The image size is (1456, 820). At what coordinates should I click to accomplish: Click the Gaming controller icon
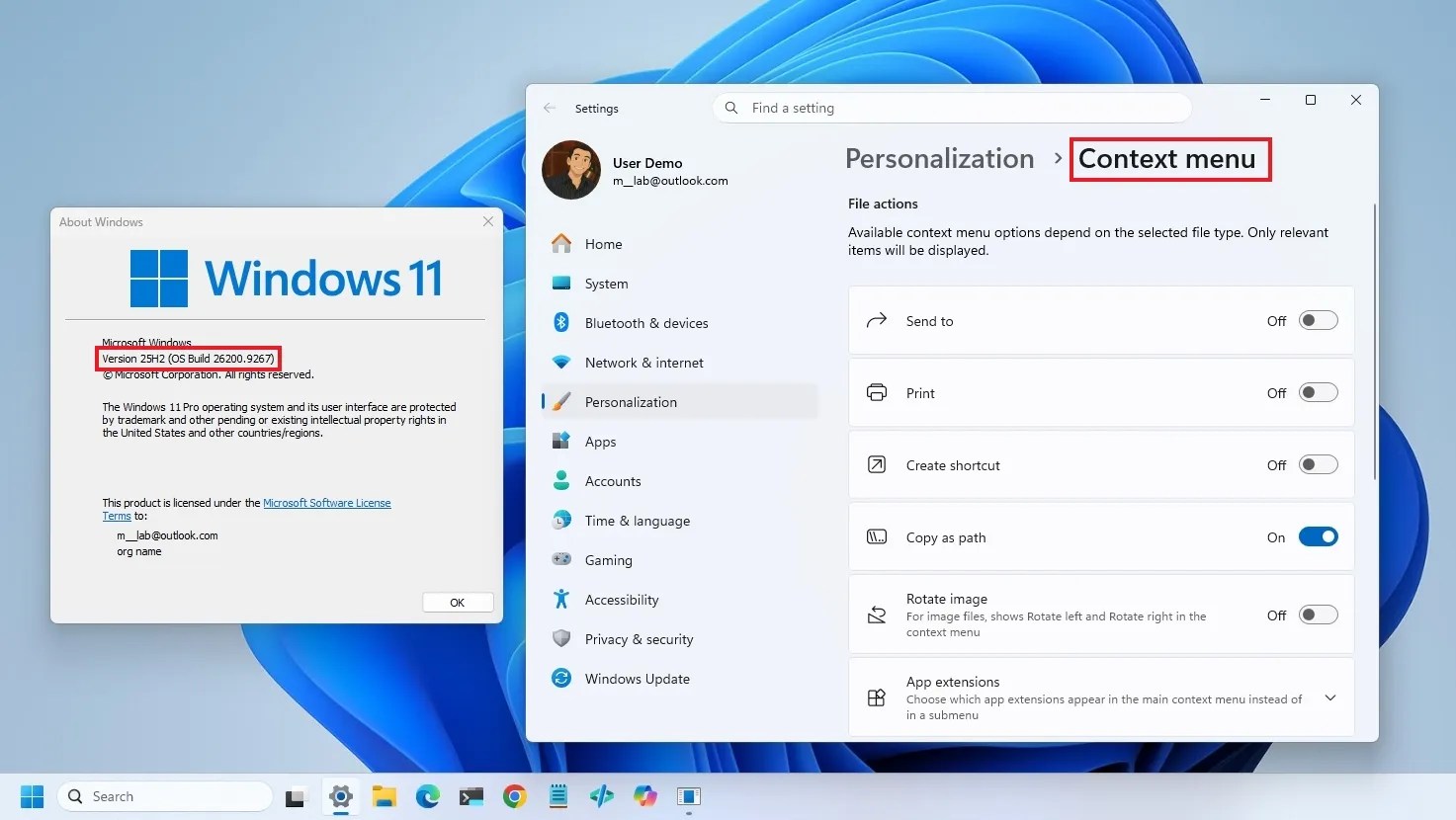561,559
